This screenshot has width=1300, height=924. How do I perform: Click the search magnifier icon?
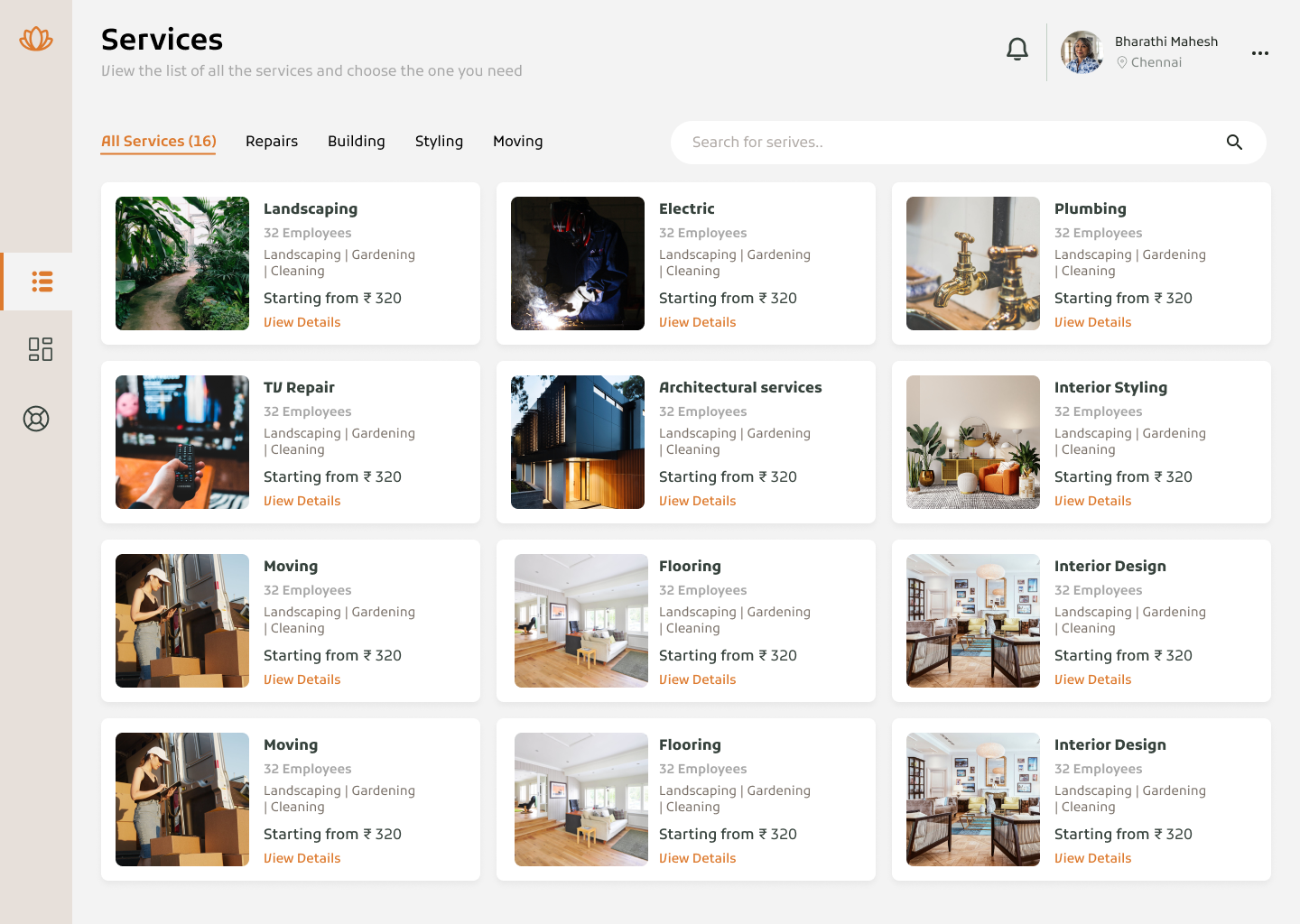[1234, 142]
